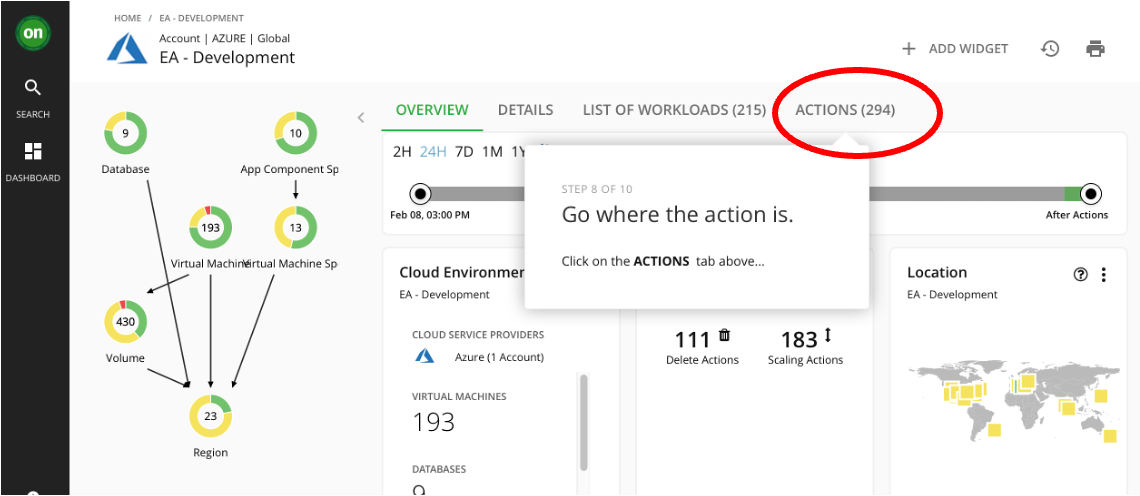This screenshot has width=1140, height=496.
Task: Select the 7D time range
Action: pos(464,152)
